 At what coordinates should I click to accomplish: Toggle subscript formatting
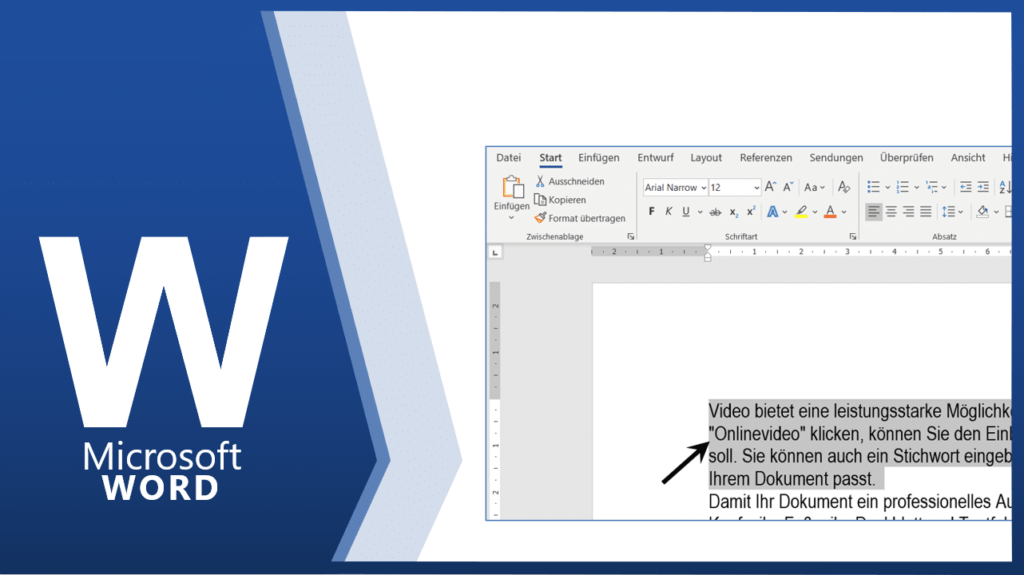pos(733,212)
